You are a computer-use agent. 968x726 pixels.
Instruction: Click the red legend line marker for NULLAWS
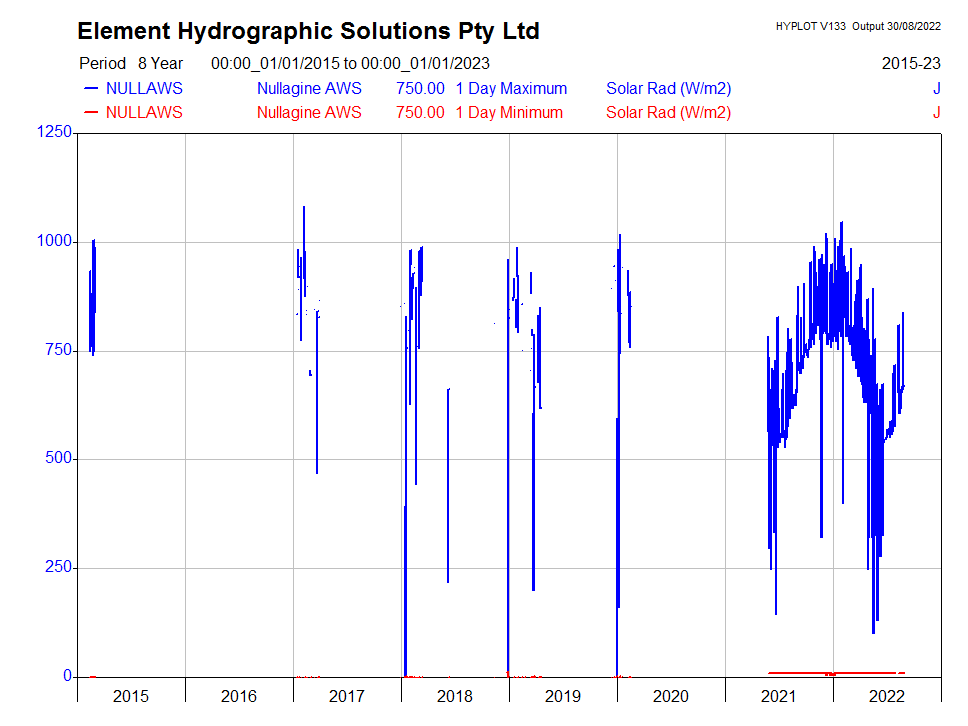(91, 112)
